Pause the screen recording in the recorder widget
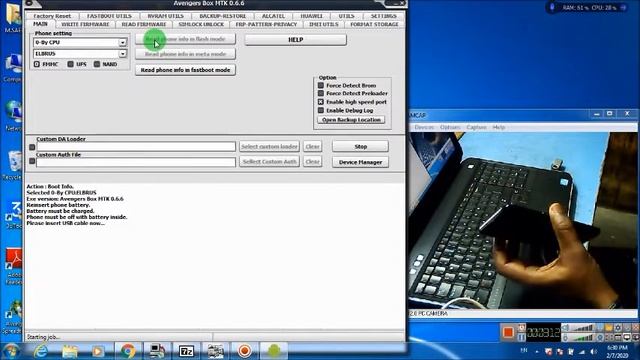 [x=521, y=338]
